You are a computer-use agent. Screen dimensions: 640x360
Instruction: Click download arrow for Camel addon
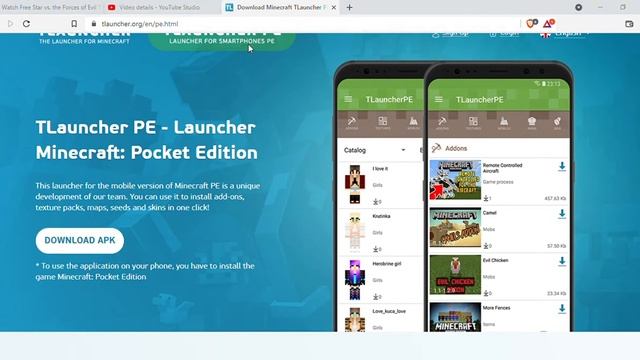pyautogui.click(x=562, y=214)
